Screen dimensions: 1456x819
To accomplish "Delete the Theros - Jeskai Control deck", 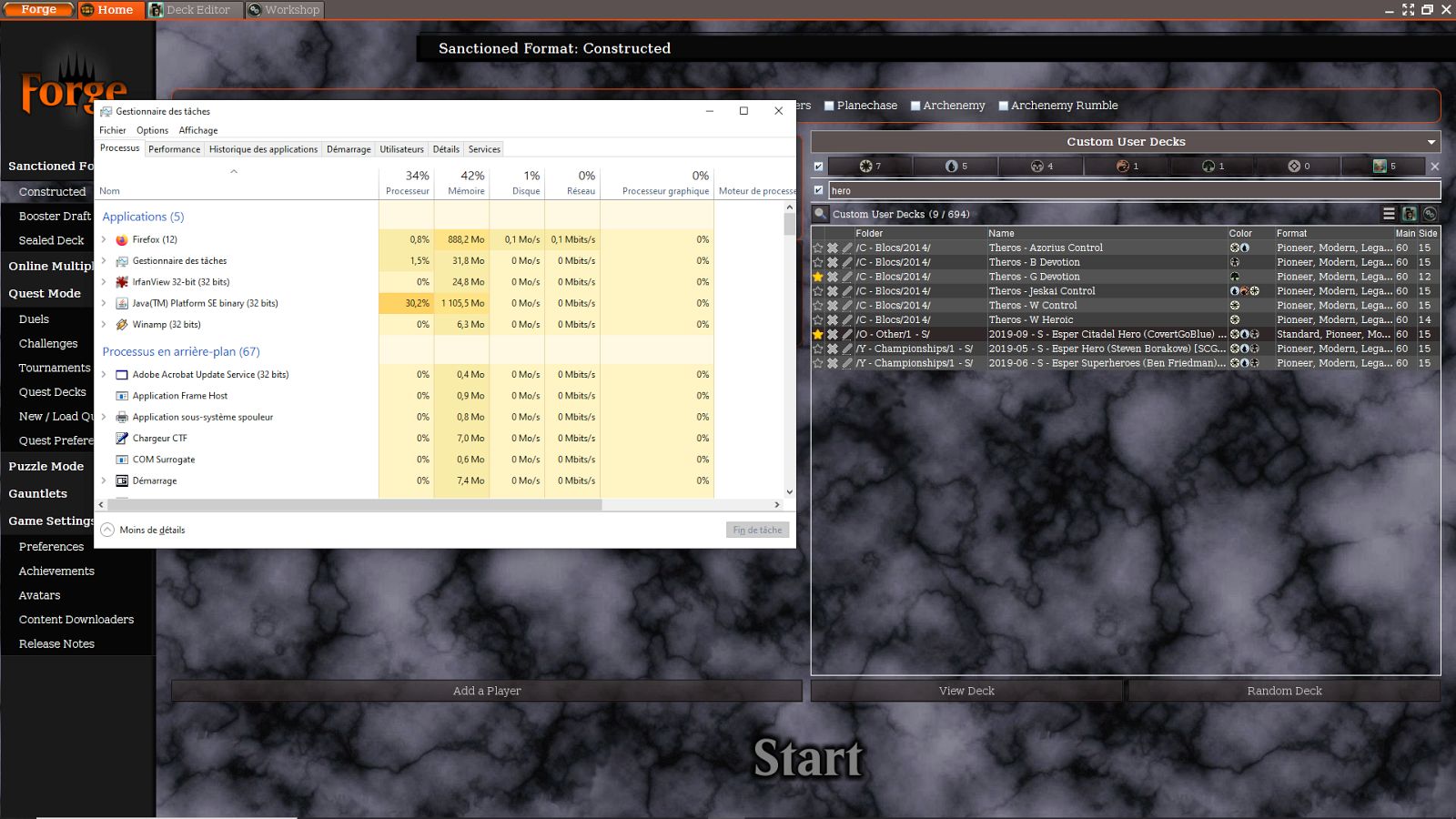I will pos(833,291).
